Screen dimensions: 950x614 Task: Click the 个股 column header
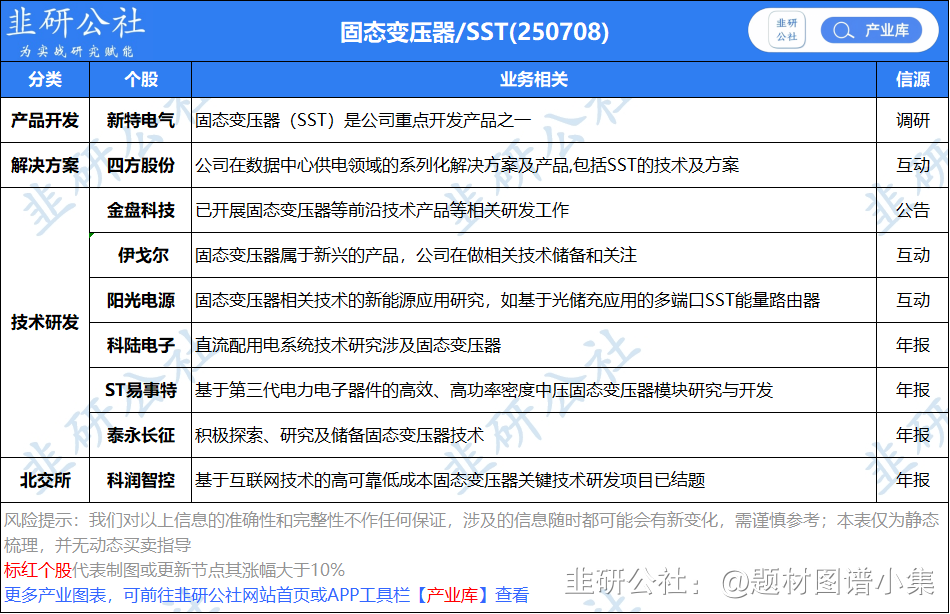click(x=141, y=79)
